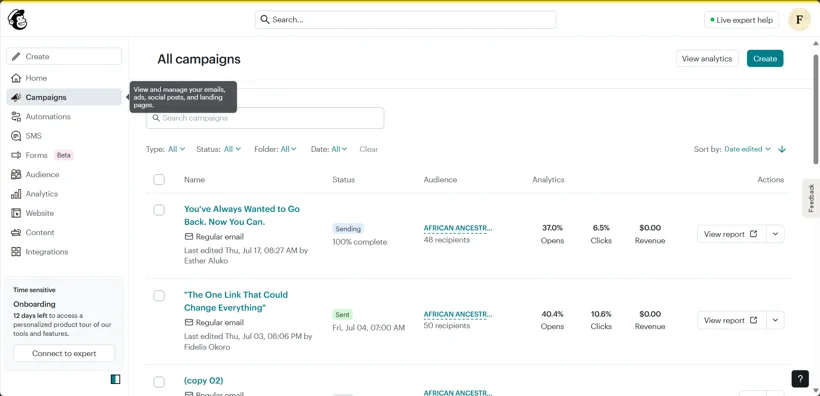Image resolution: width=820 pixels, height=396 pixels.
Task: Tick the checkbox for "The One Link That Could"
Action: [159, 296]
